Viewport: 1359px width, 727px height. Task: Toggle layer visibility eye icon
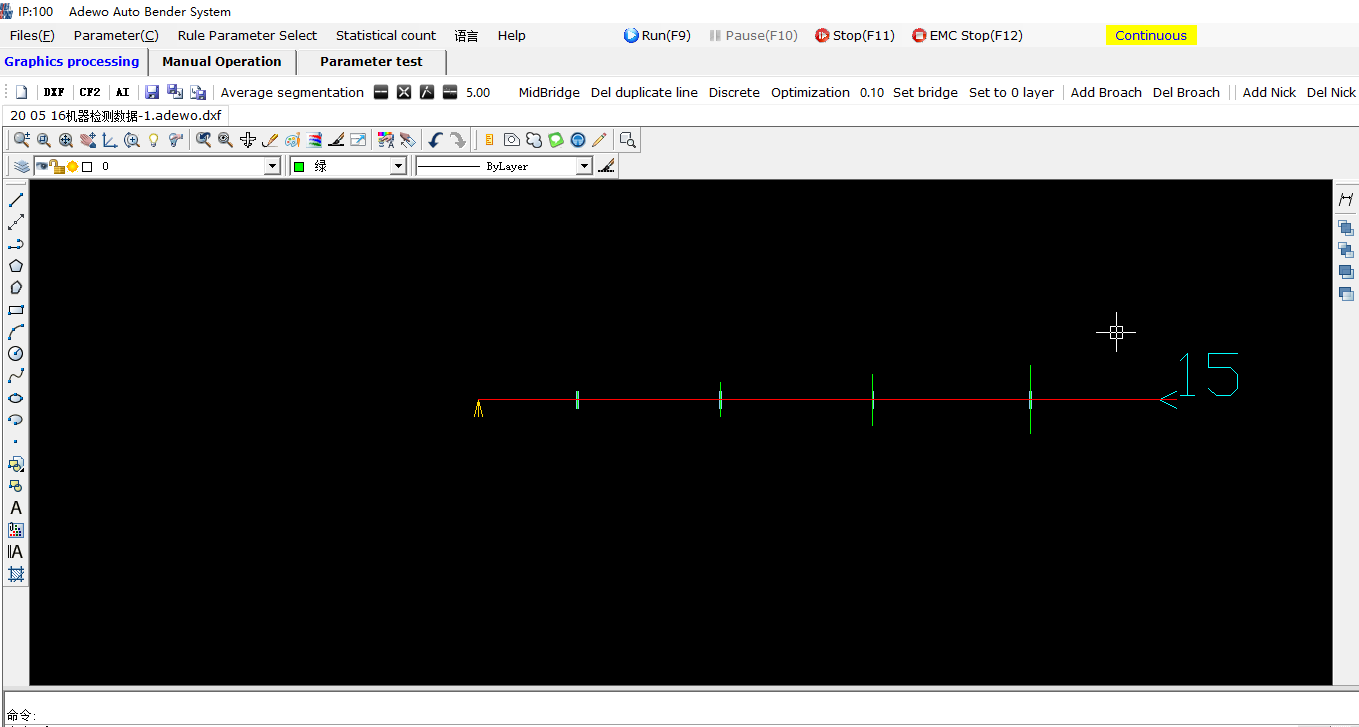point(41,167)
